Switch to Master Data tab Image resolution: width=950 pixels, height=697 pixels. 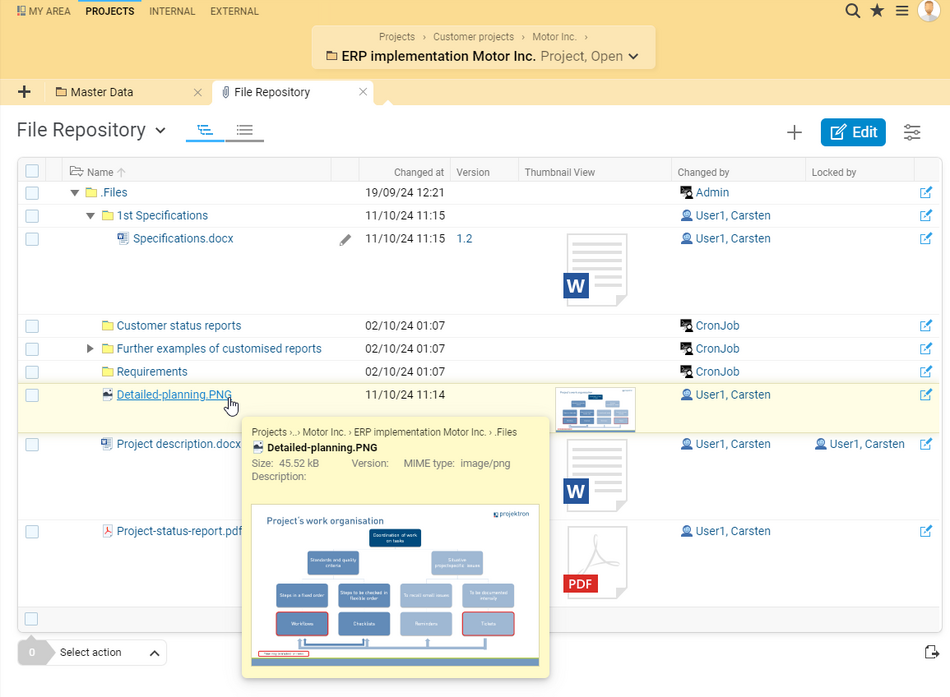pyautogui.click(x=102, y=92)
